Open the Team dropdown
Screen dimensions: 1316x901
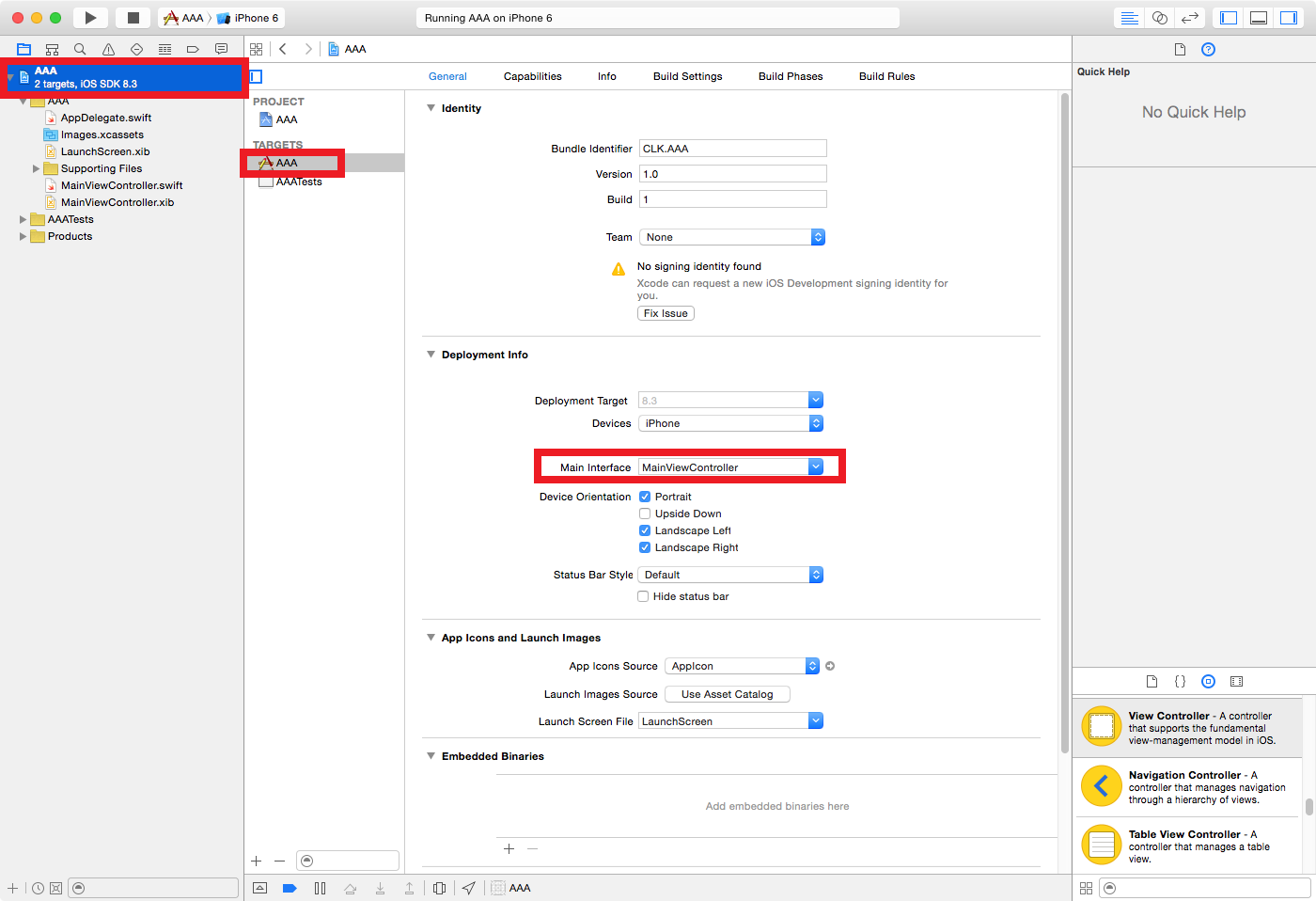[x=732, y=237]
